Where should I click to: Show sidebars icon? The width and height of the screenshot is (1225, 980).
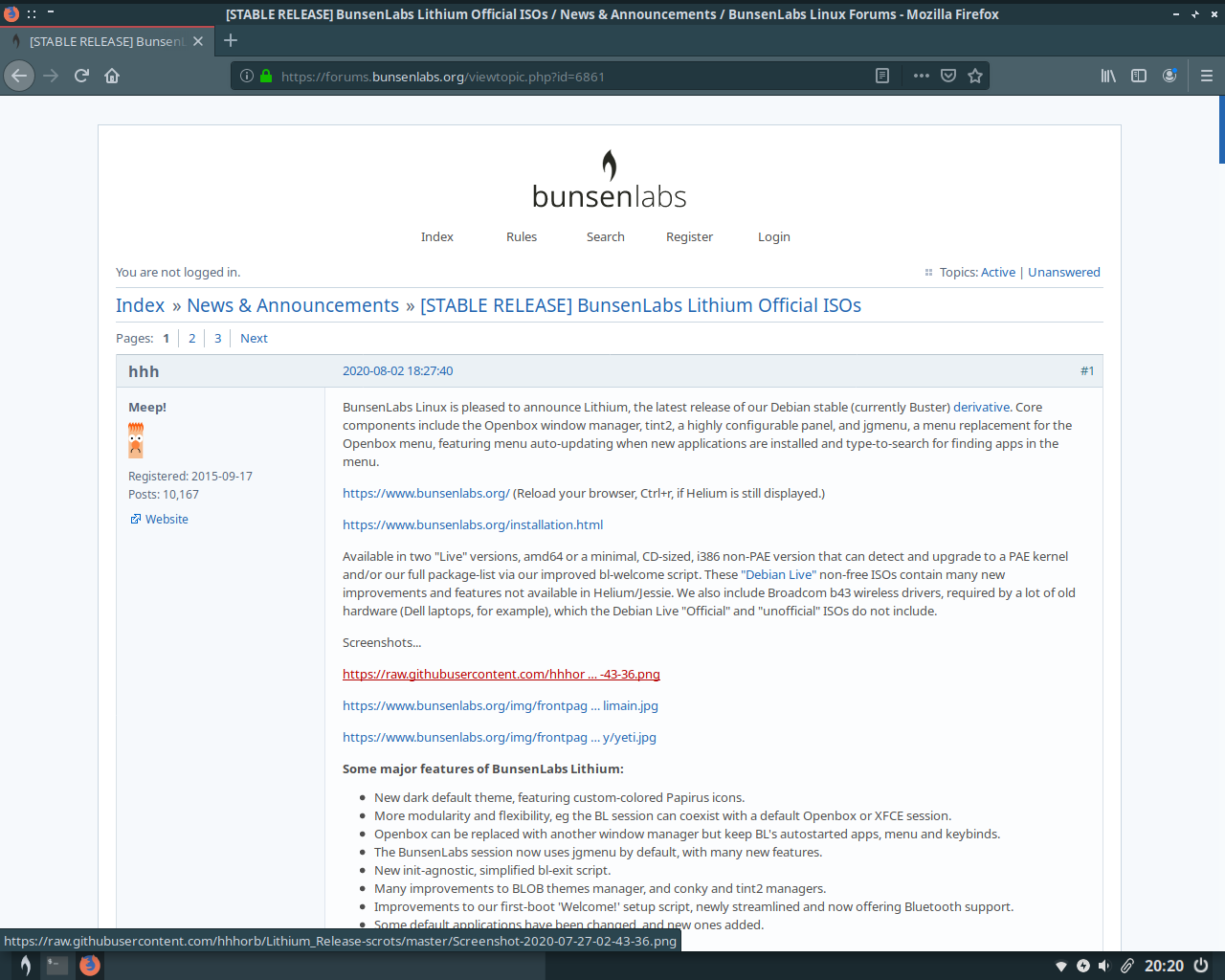coord(1139,76)
